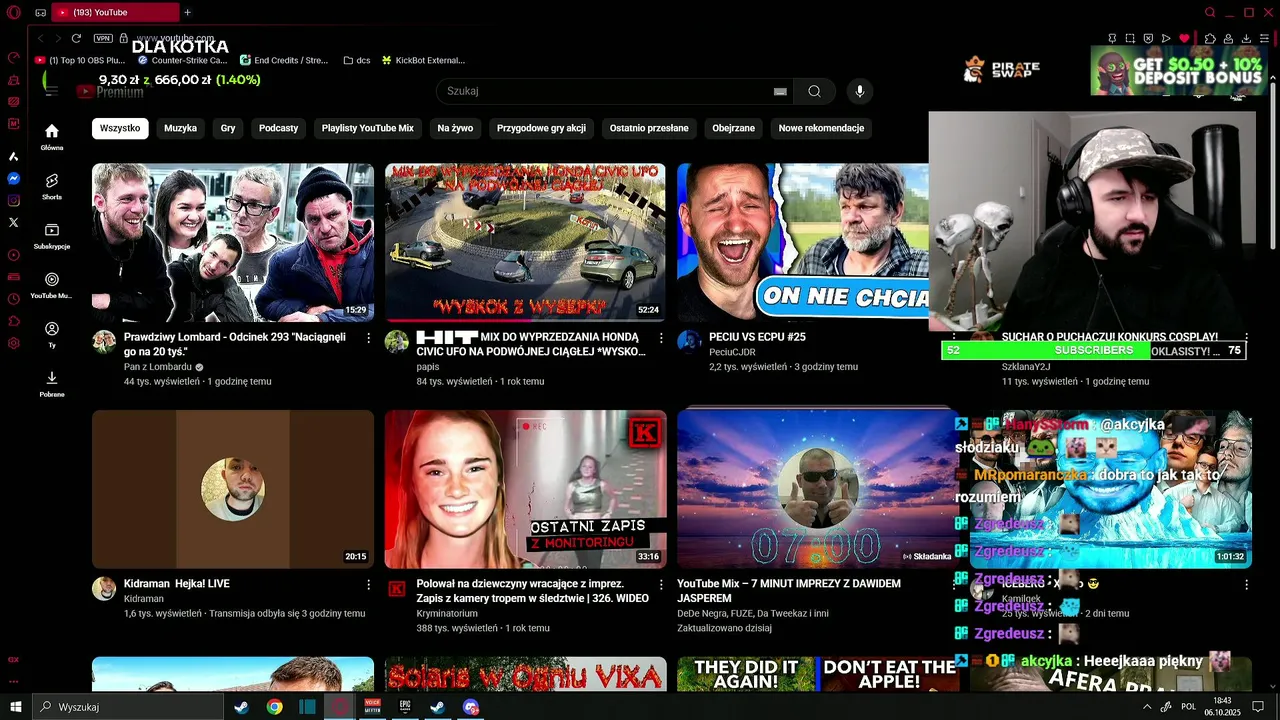This screenshot has height=720, width=1280.
Task: Click the heart bookmark icon
Action: 1185,38
